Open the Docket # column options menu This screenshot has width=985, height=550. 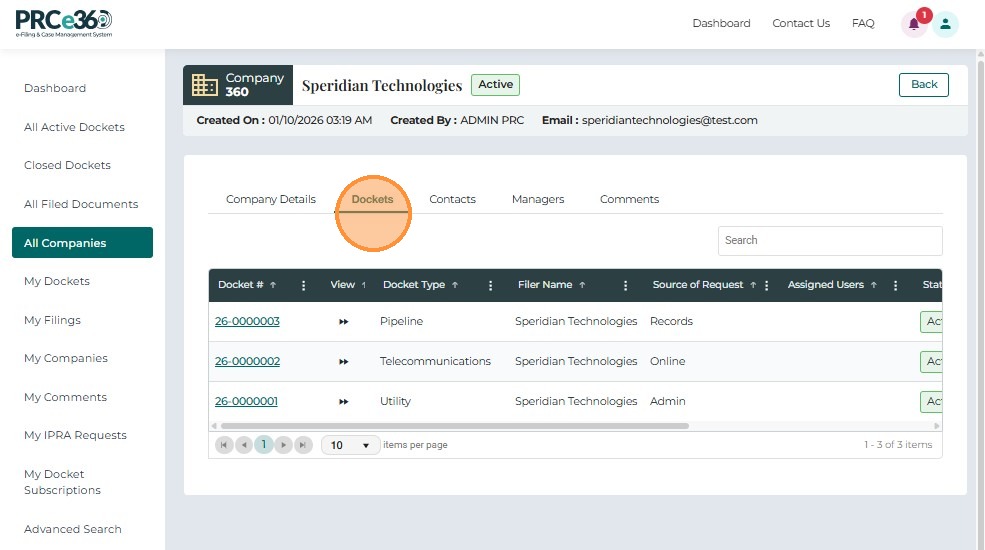304,285
